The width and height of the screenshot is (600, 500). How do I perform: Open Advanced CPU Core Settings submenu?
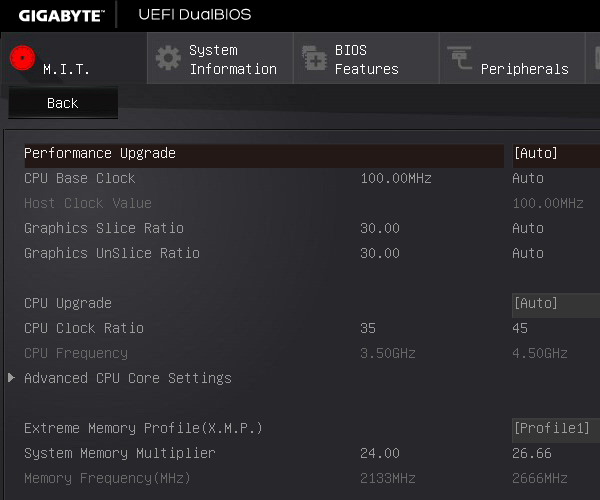(x=128, y=378)
